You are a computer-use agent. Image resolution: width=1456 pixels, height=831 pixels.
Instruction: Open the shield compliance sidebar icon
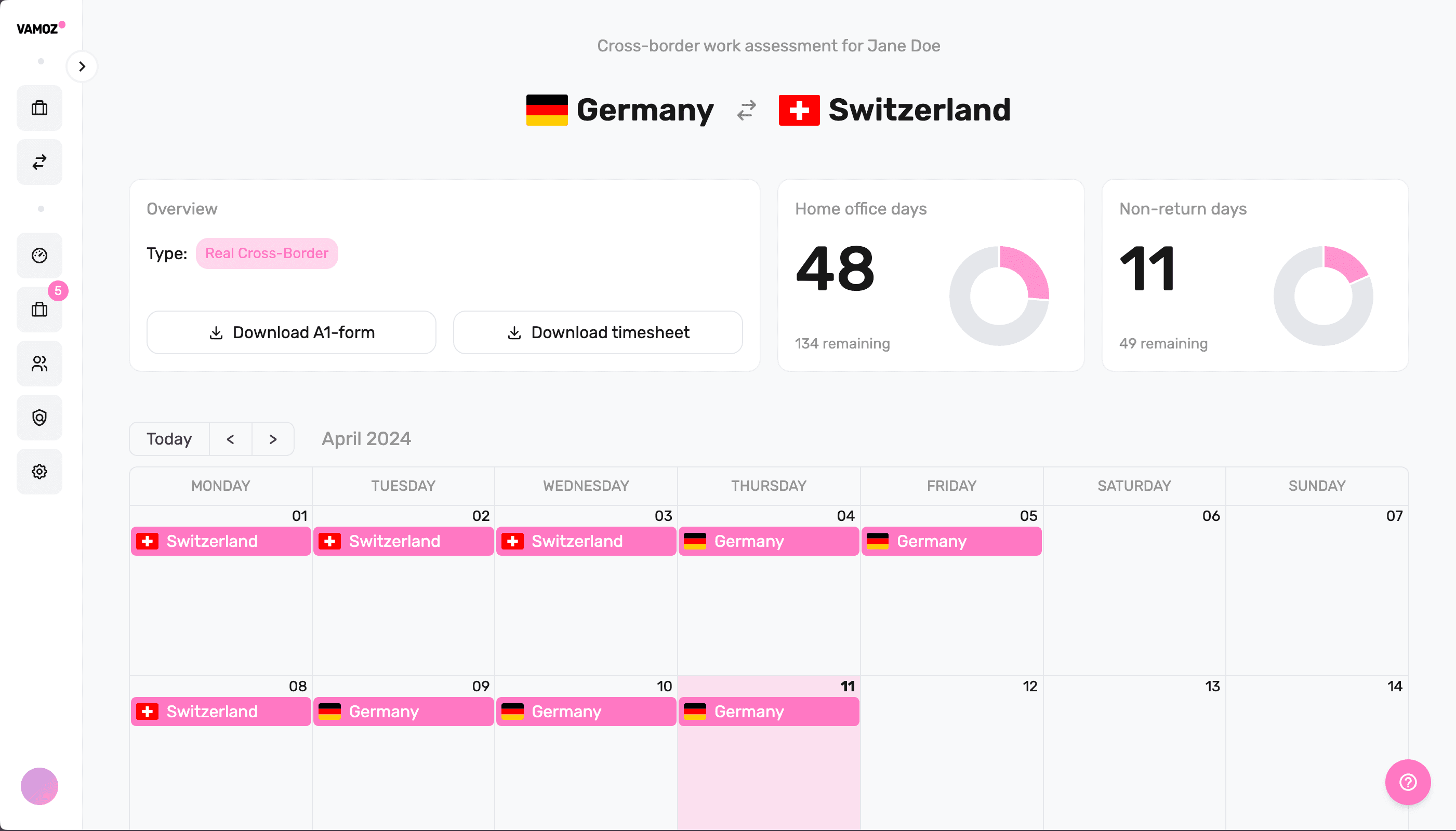[39, 417]
